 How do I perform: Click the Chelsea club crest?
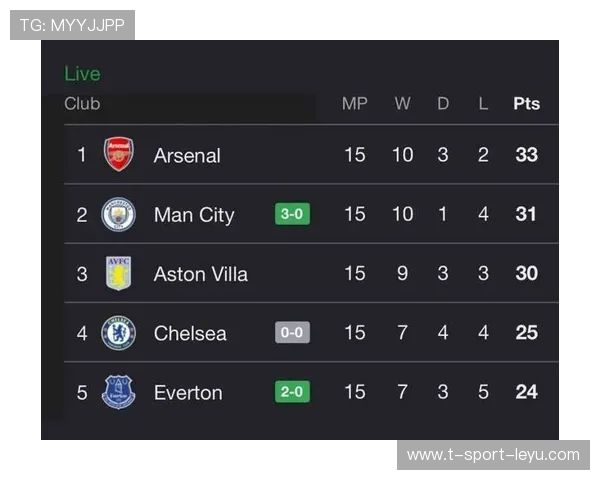[x=119, y=333]
